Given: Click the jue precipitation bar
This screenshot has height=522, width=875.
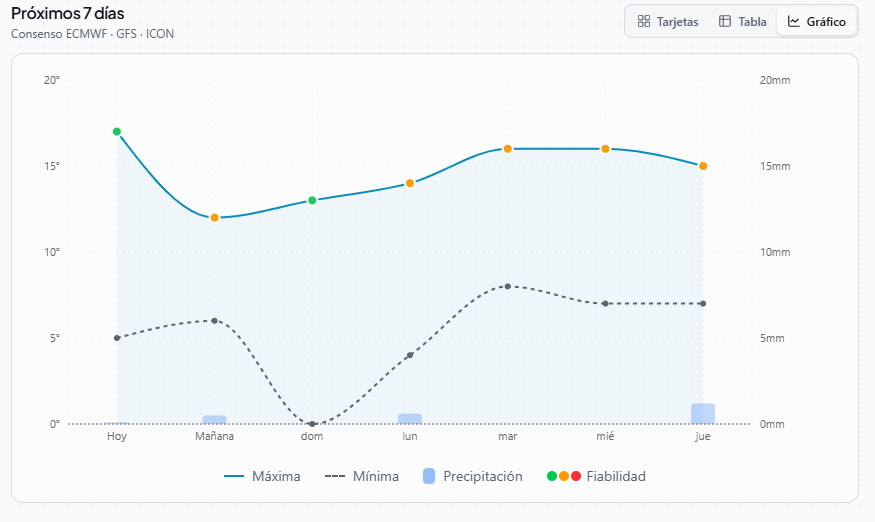Looking at the screenshot, I should click(703, 414).
